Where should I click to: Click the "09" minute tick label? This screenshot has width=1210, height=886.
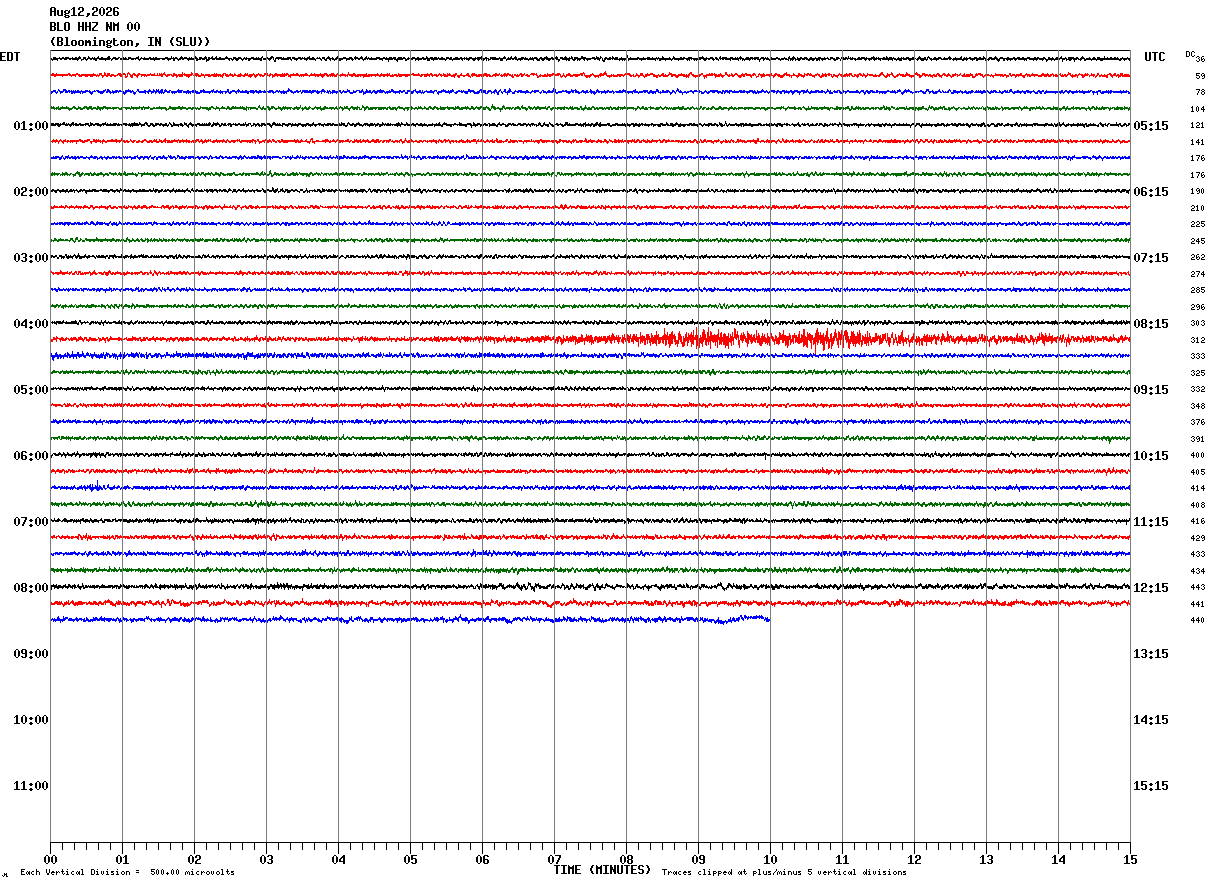699,860
